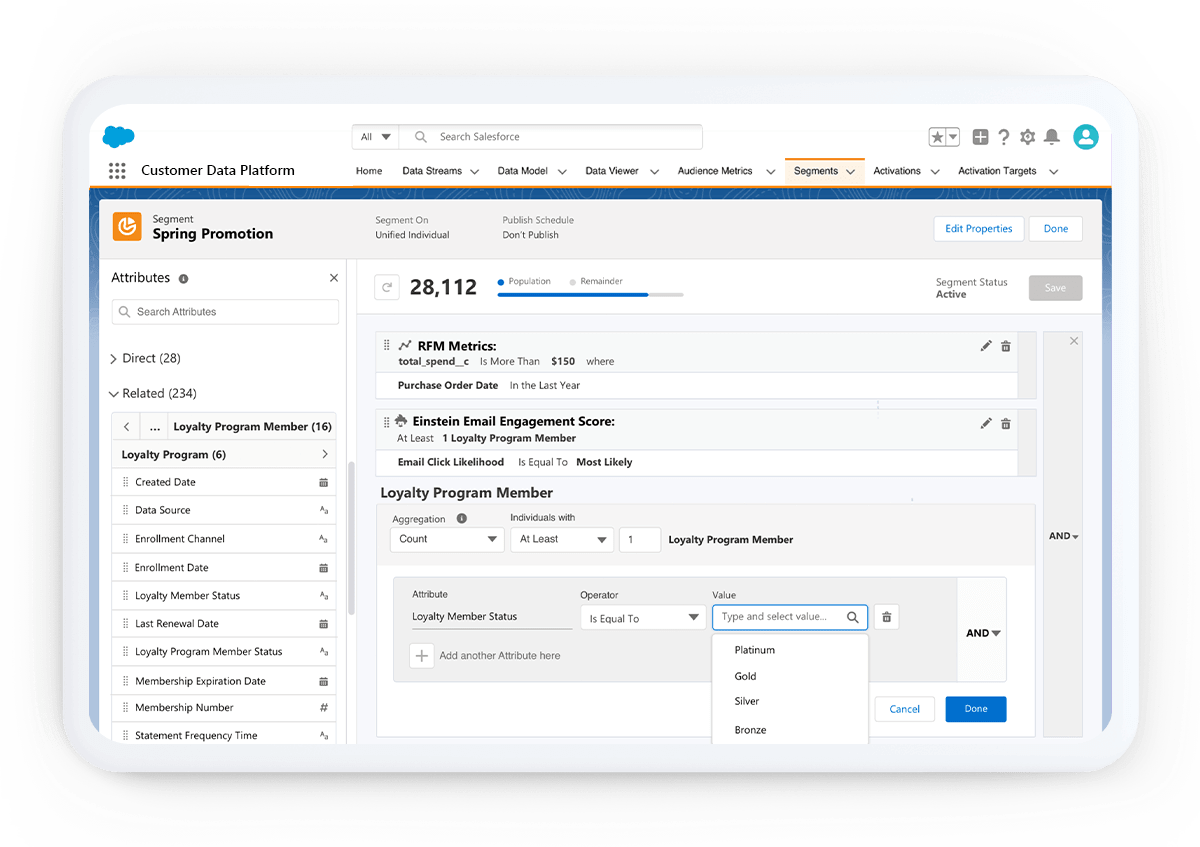This screenshot has height=847, width=1200.
Task: Open the Activation Targets tab
Action: pyautogui.click(x=997, y=171)
